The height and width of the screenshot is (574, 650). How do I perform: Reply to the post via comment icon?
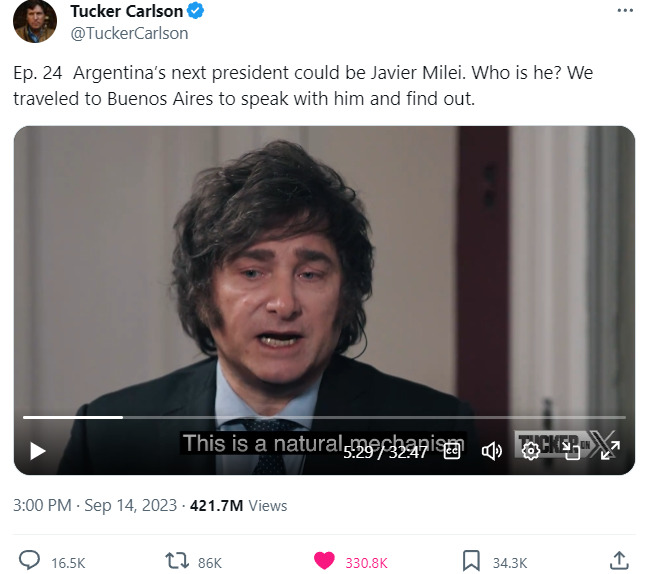pos(31,561)
